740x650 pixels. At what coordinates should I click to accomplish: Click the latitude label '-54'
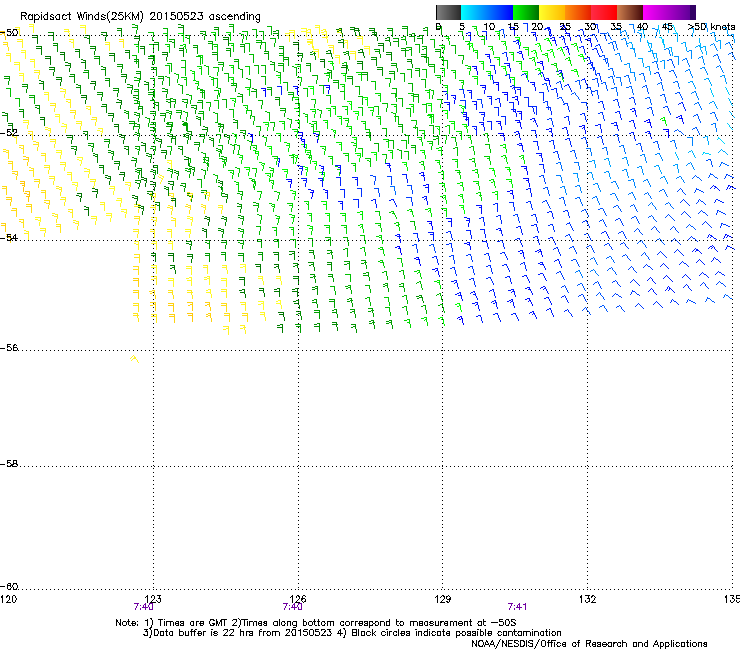coord(9,238)
